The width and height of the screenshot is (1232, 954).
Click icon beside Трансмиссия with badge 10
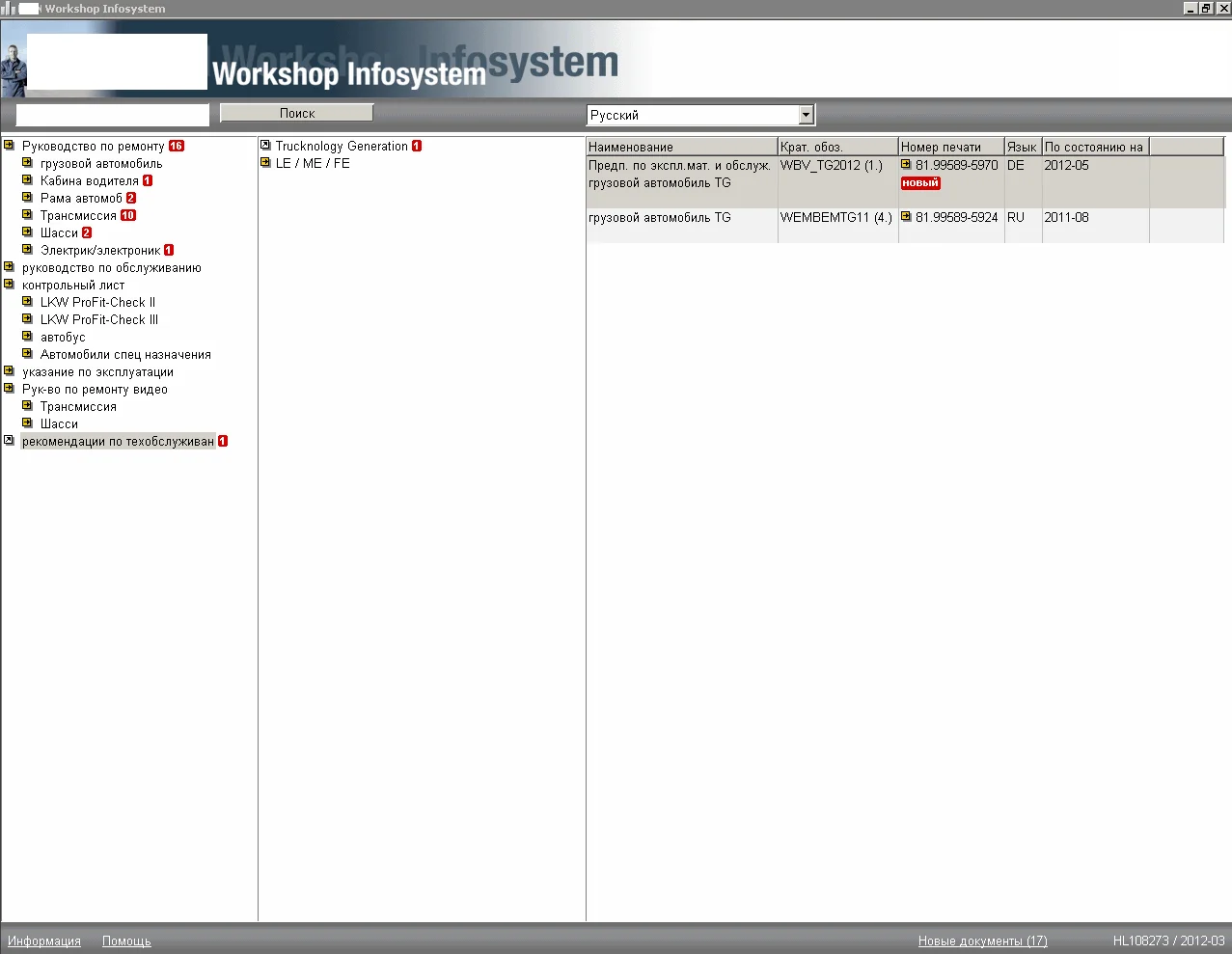(x=28, y=215)
